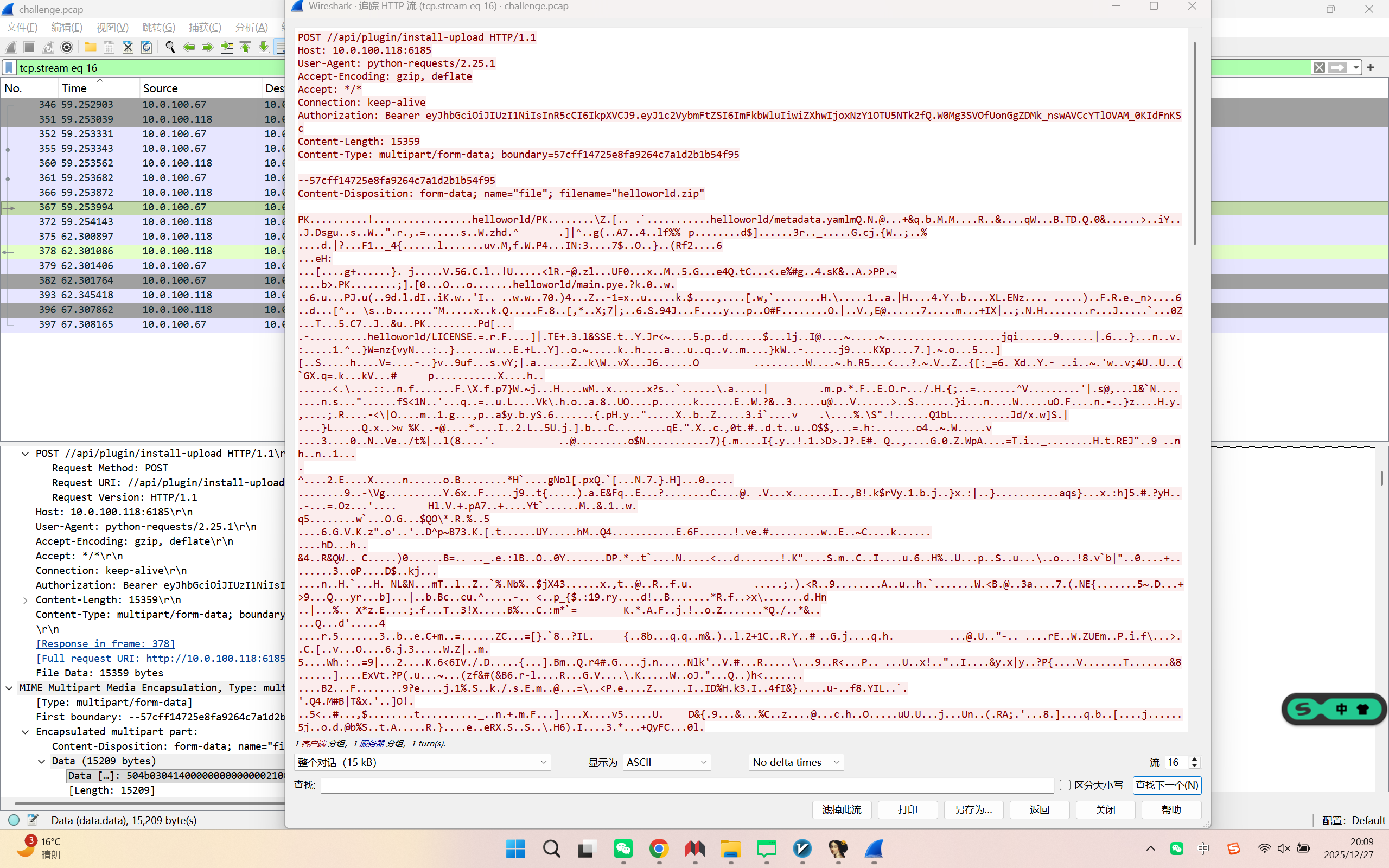Screen dimensions: 1389x868
Task: Click the find packet magnifier icon
Action: (170, 47)
